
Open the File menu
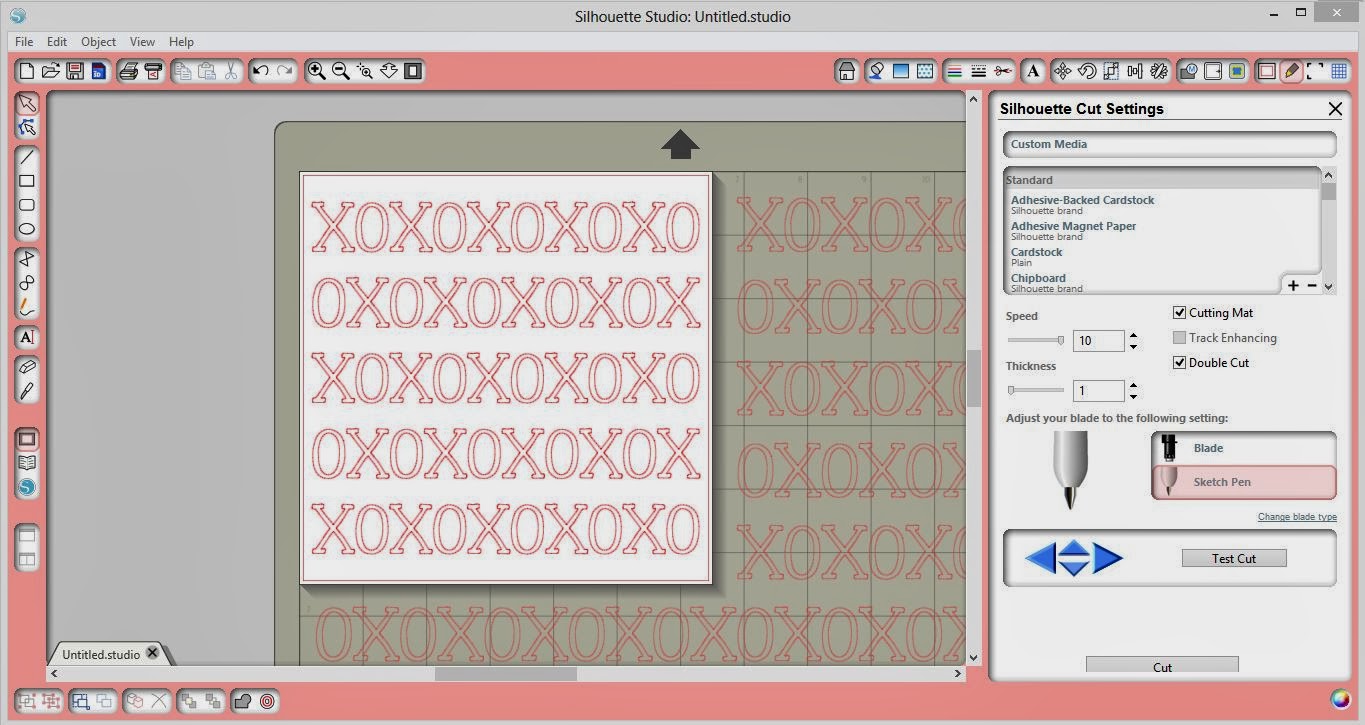point(24,42)
